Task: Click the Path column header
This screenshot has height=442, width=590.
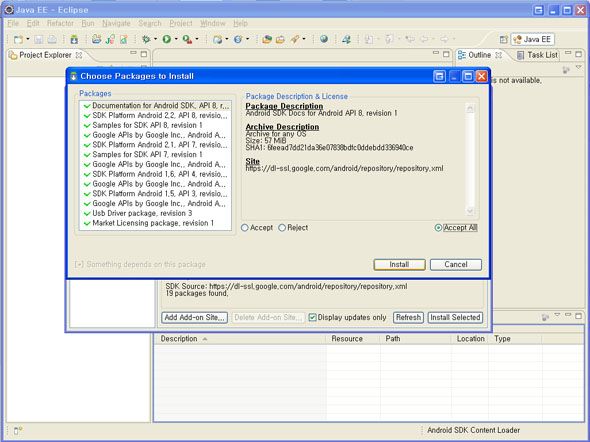Action: click(x=415, y=339)
